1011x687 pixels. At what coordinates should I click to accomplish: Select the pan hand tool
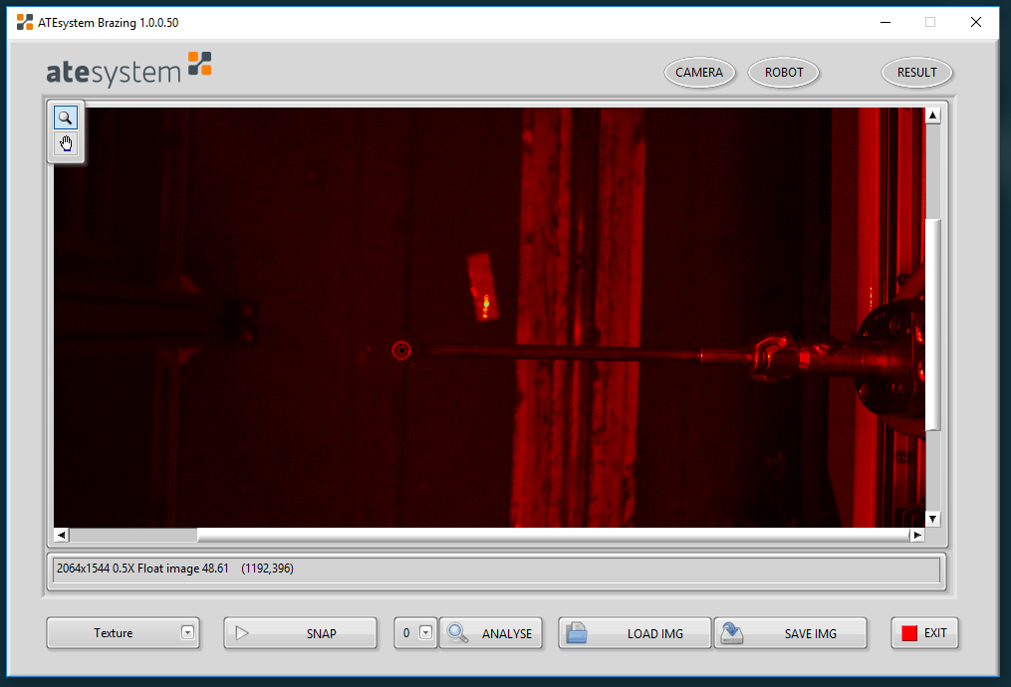tap(65, 143)
